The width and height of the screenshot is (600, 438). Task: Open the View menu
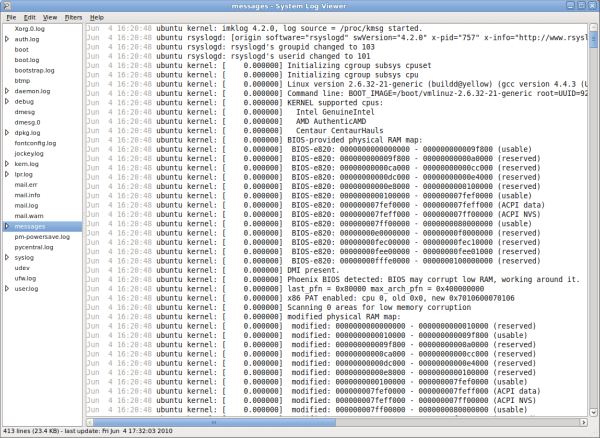[x=50, y=18]
